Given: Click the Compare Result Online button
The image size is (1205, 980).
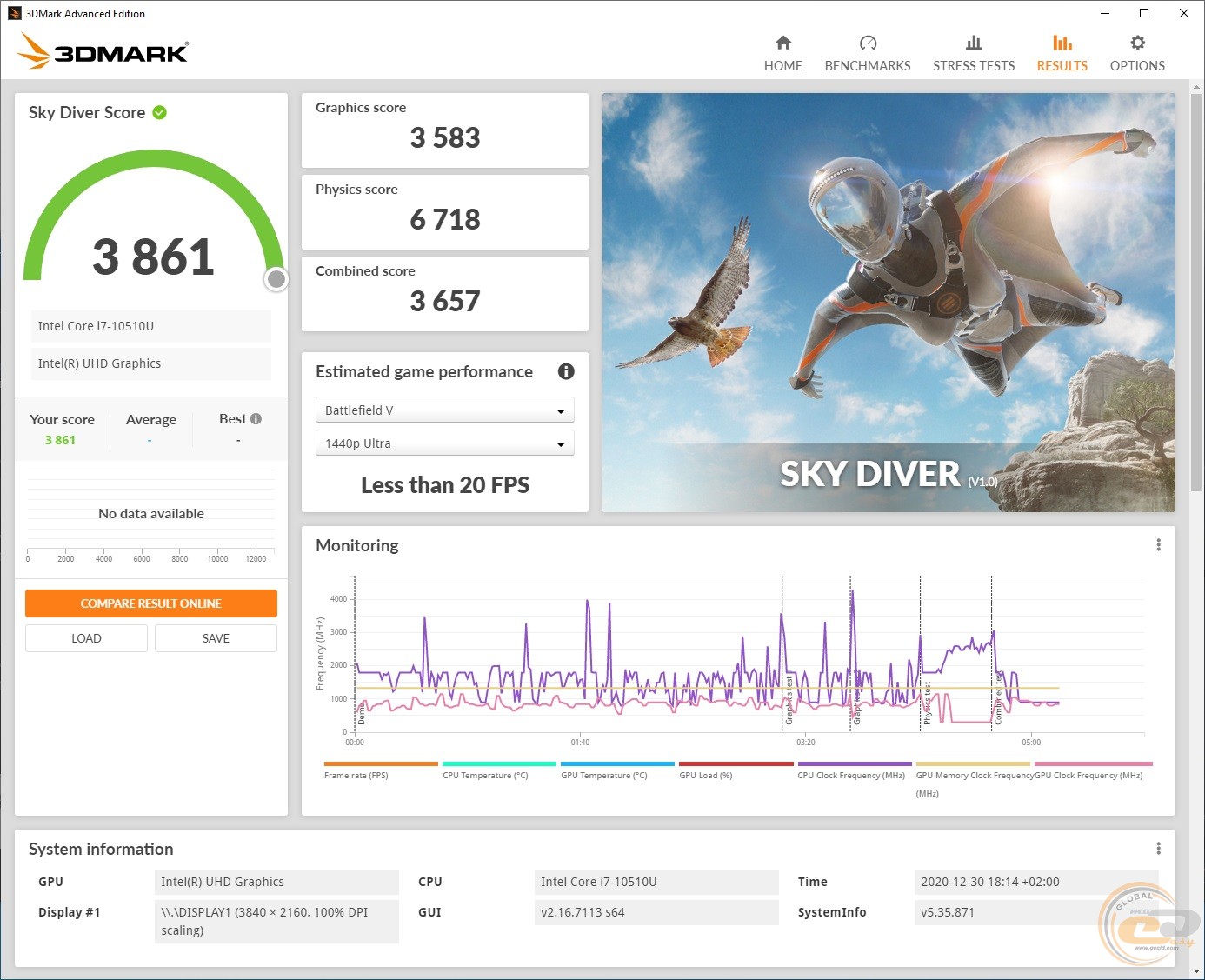Looking at the screenshot, I should click(x=151, y=603).
